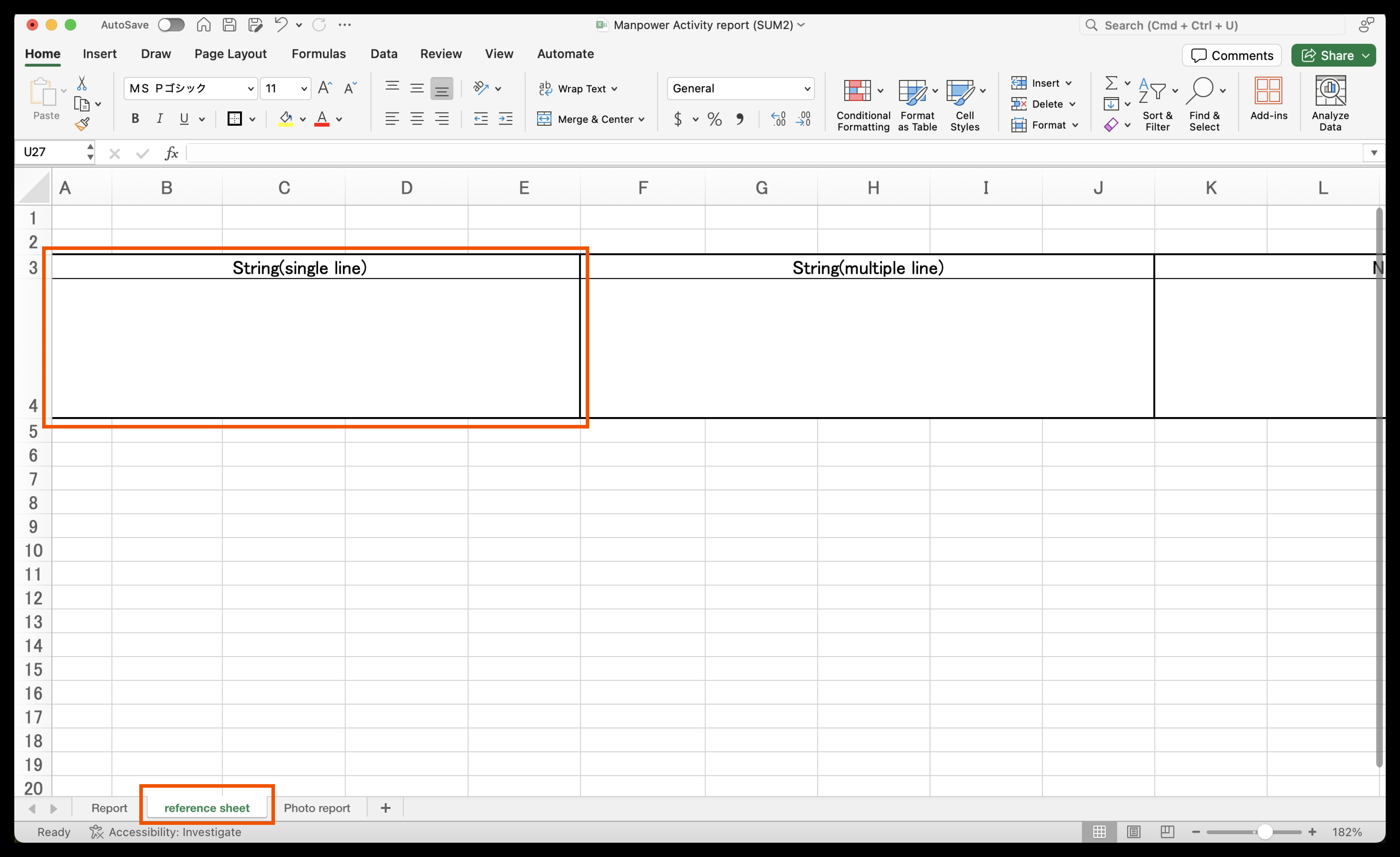The width and height of the screenshot is (1400, 857).
Task: Click the Comments button
Action: pyautogui.click(x=1231, y=55)
